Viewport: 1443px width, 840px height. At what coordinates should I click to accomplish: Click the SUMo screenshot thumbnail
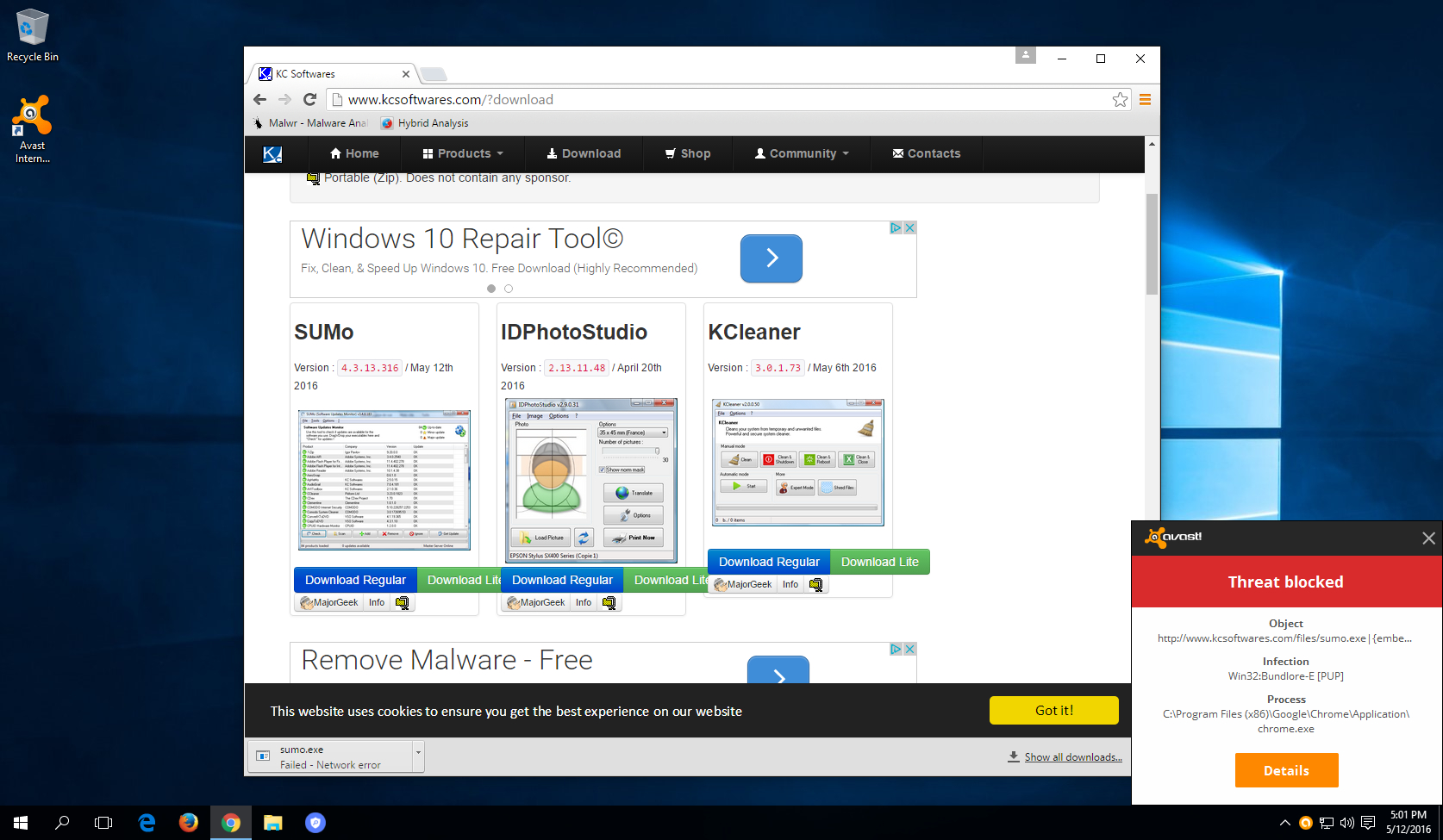[384, 480]
